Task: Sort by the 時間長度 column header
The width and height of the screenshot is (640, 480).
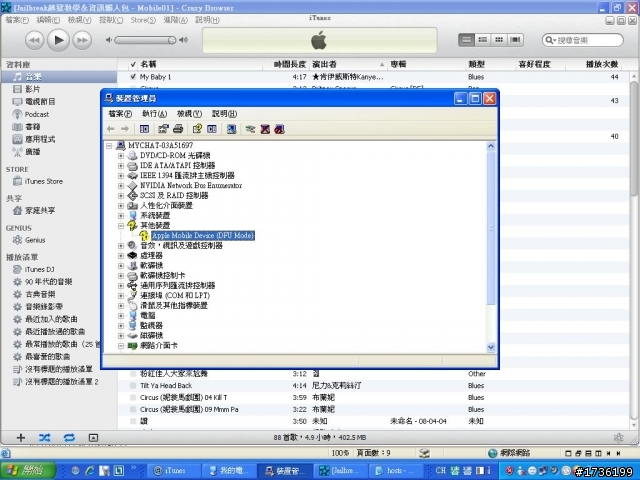Action: [x=286, y=64]
